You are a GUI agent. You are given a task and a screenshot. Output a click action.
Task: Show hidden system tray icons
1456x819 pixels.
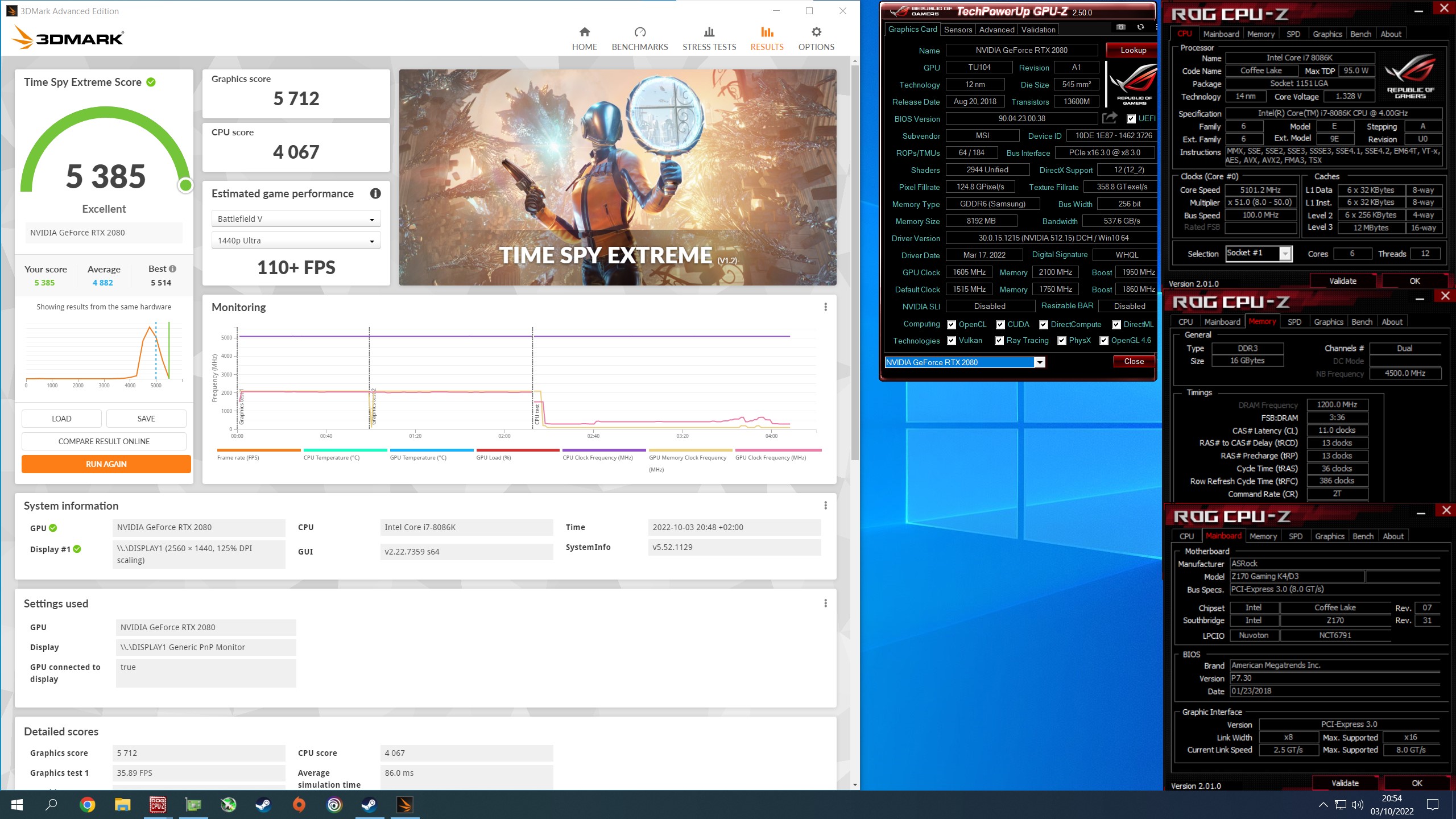[1323, 805]
